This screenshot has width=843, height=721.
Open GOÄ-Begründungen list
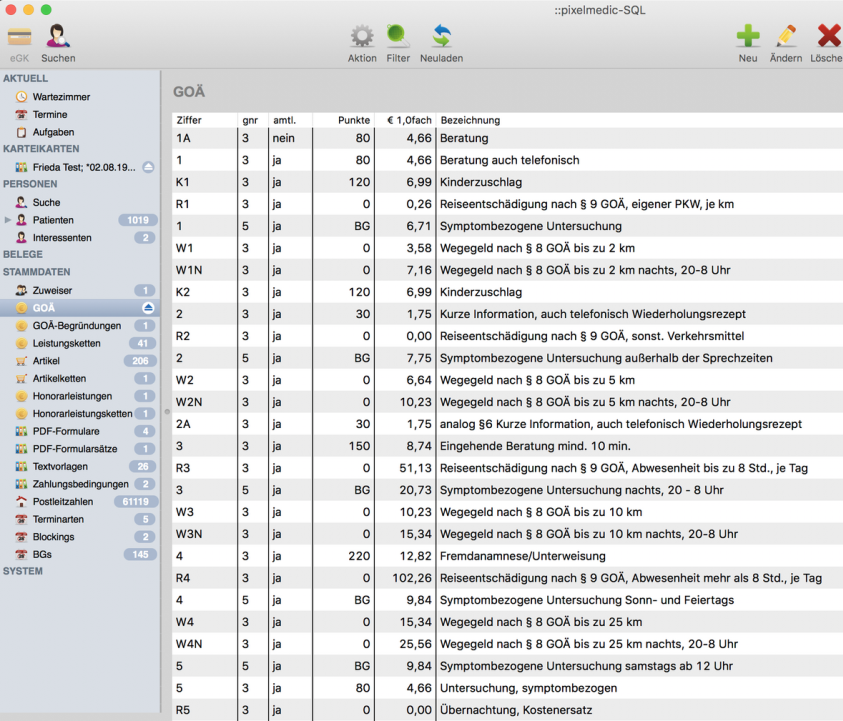tap(77, 326)
